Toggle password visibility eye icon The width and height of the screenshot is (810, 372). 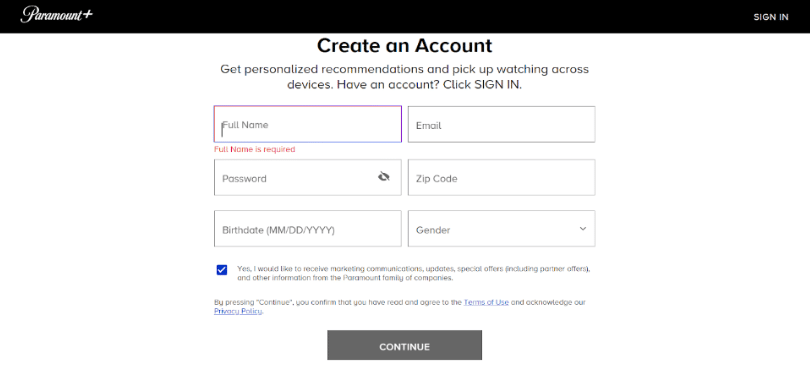pos(383,177)
